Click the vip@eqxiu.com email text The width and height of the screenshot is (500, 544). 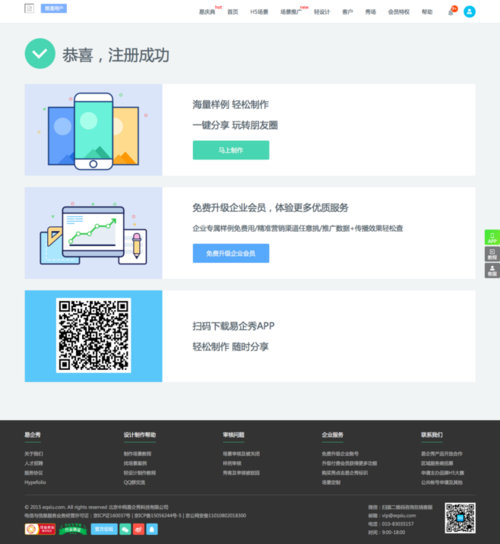point(399,516)
